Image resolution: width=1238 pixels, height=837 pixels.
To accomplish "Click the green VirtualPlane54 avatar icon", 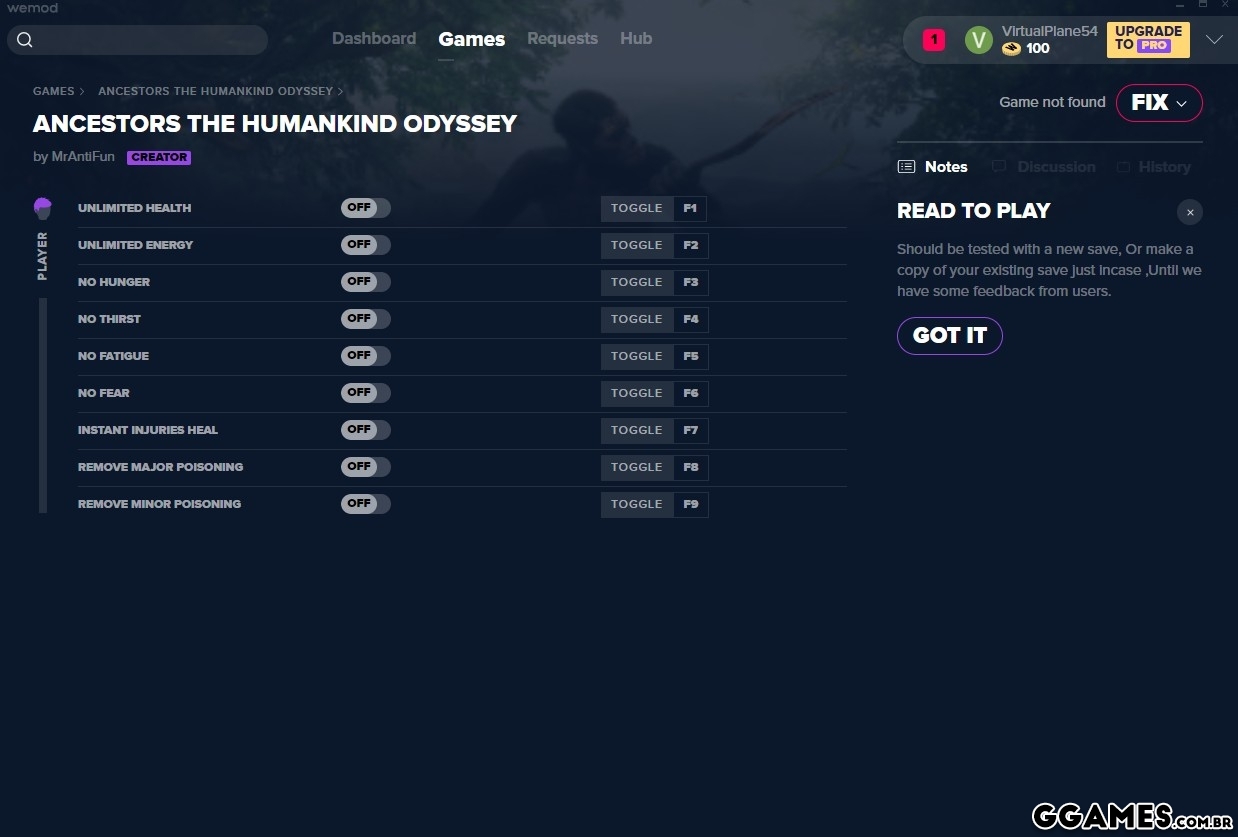I will point(978,40).
